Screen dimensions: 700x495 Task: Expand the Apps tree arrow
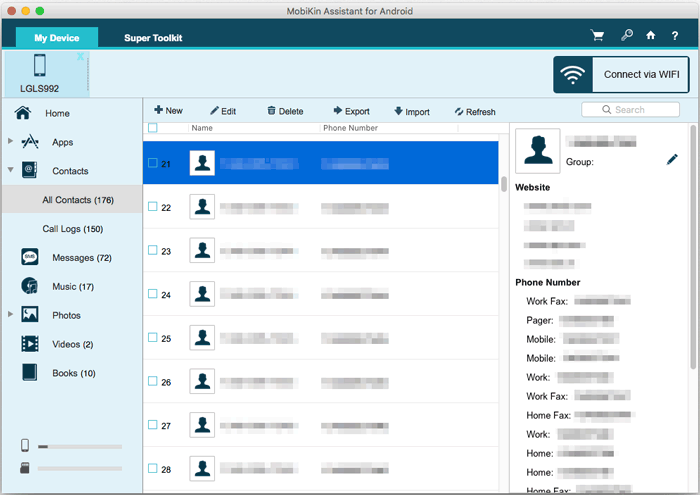click(x=10, y=141)
